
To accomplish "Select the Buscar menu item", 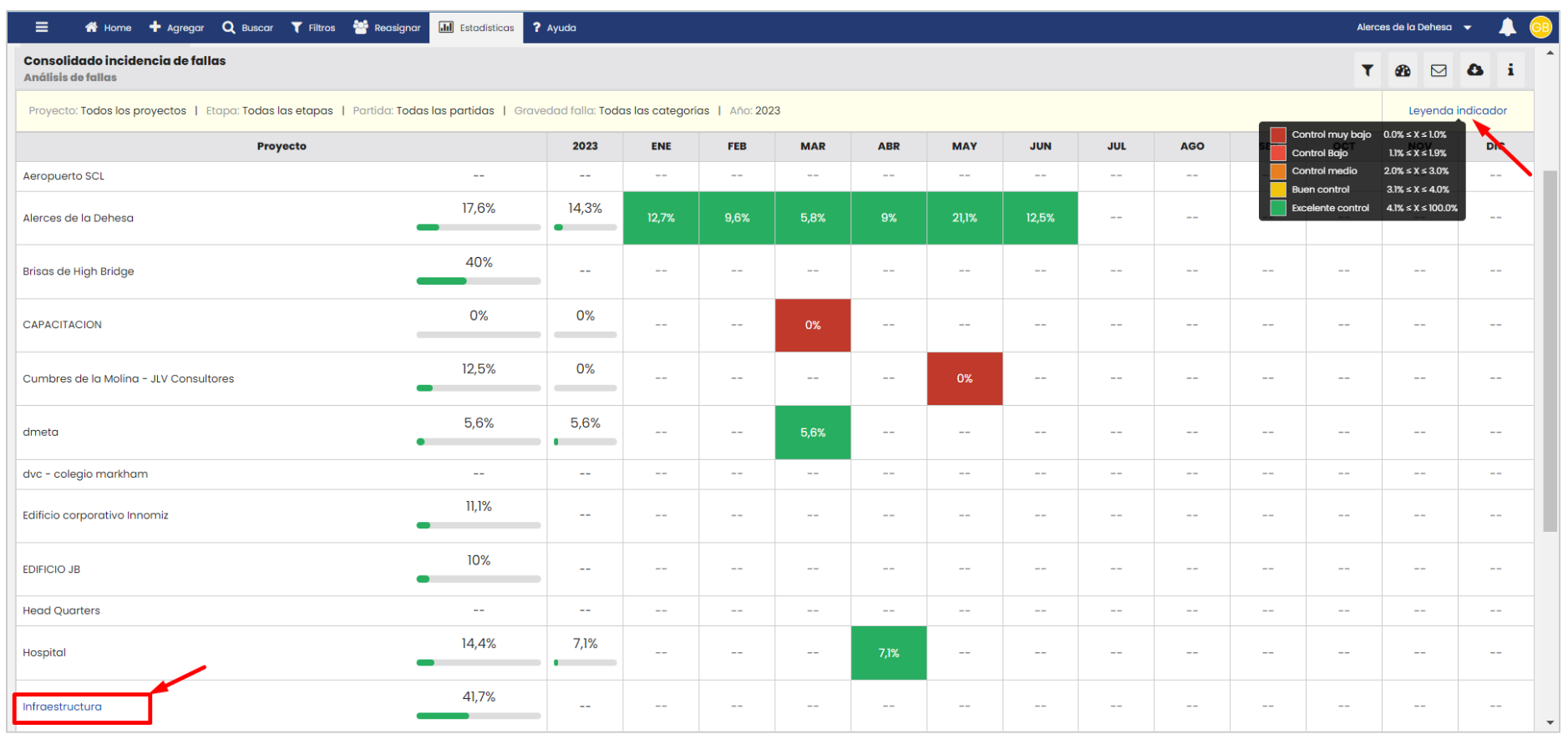I will pos(248,28).
